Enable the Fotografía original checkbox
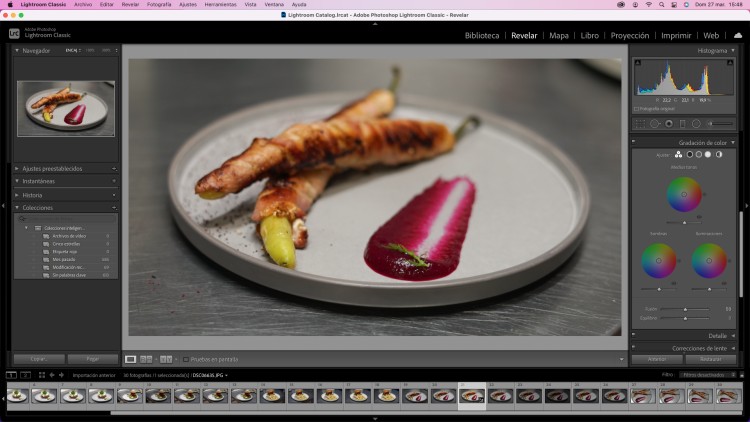The image size is (750, 422). point(636,109)
